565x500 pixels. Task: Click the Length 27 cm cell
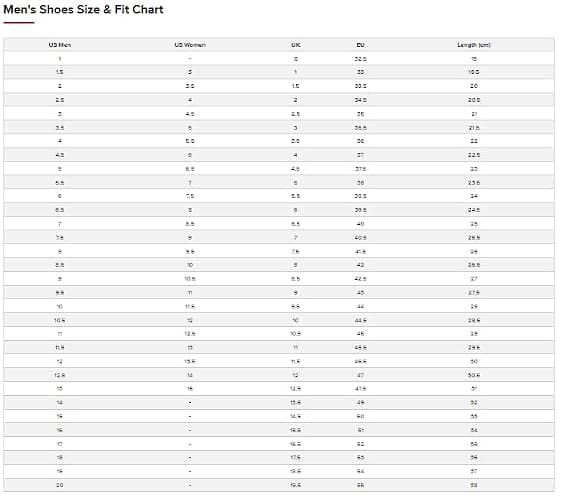click(474, 279)
